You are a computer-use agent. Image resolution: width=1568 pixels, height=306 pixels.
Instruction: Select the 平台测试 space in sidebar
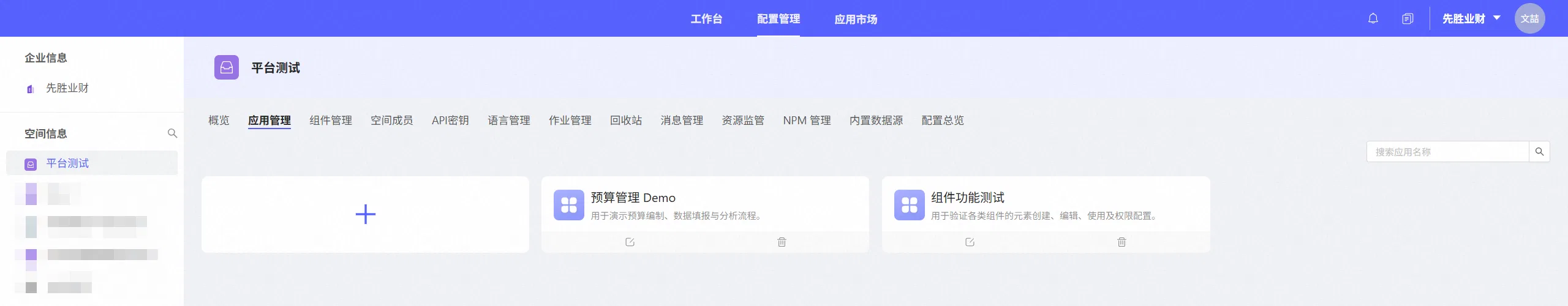[92, 163]
